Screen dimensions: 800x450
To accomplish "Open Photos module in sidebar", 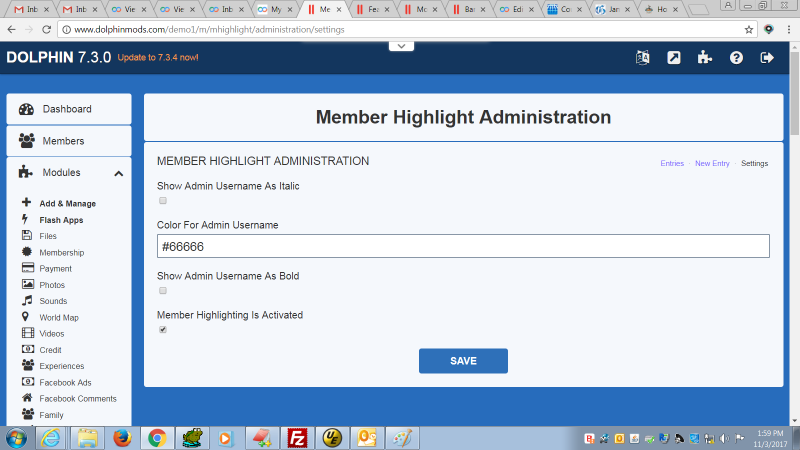I will [x=52, y=285].
